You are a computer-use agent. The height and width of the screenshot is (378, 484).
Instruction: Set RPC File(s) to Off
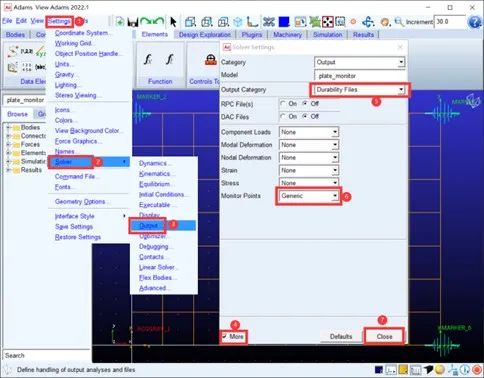click(x=305, y=104)
